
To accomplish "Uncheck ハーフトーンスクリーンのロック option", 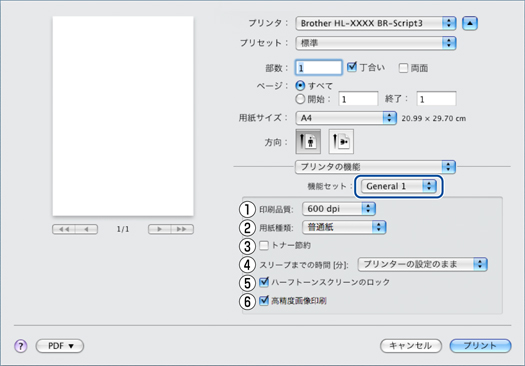I will (x=264, y=282).
